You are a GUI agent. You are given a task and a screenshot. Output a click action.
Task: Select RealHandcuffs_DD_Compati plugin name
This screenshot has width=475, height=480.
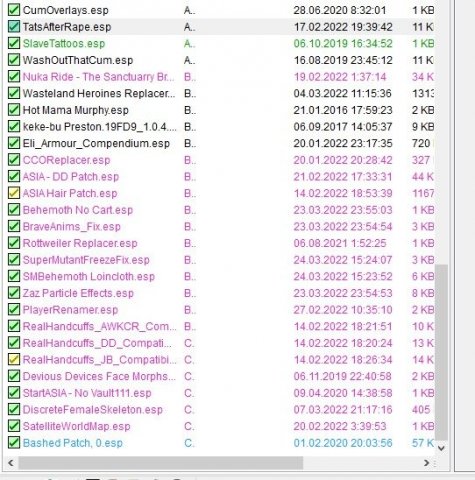click(97, 343)
